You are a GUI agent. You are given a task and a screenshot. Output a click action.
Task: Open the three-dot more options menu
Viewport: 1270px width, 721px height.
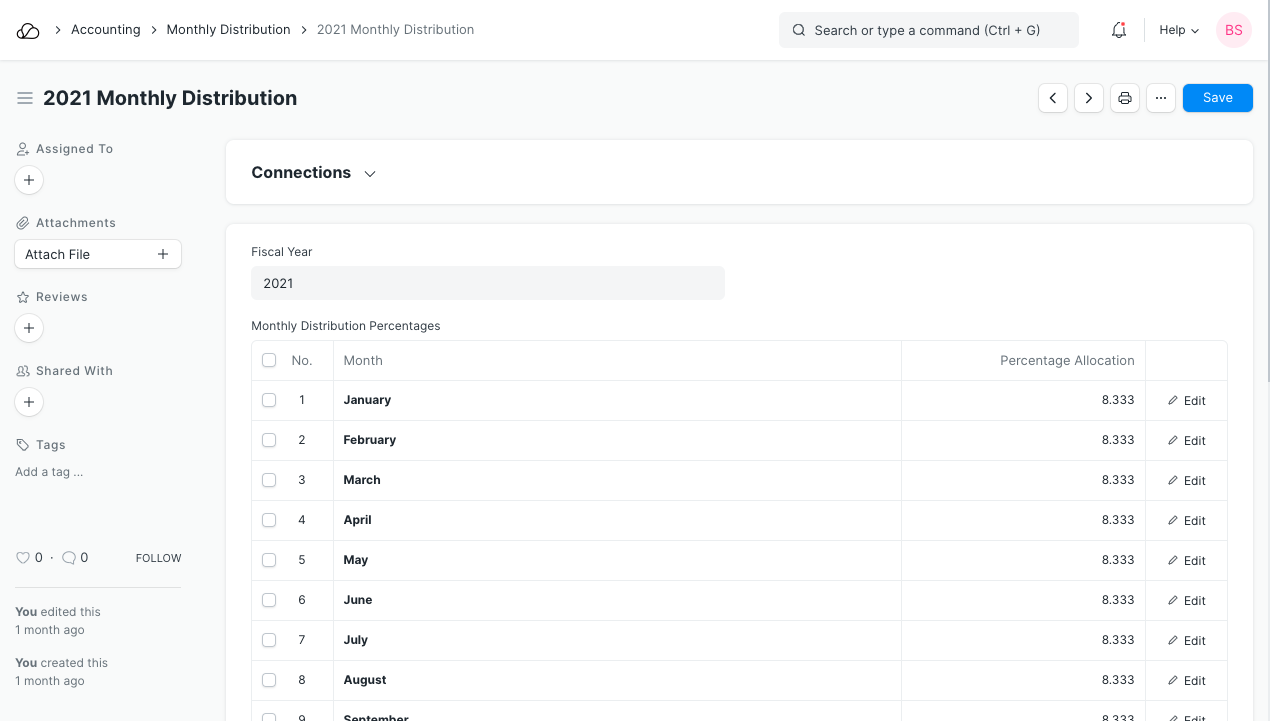click(1161, 98)
